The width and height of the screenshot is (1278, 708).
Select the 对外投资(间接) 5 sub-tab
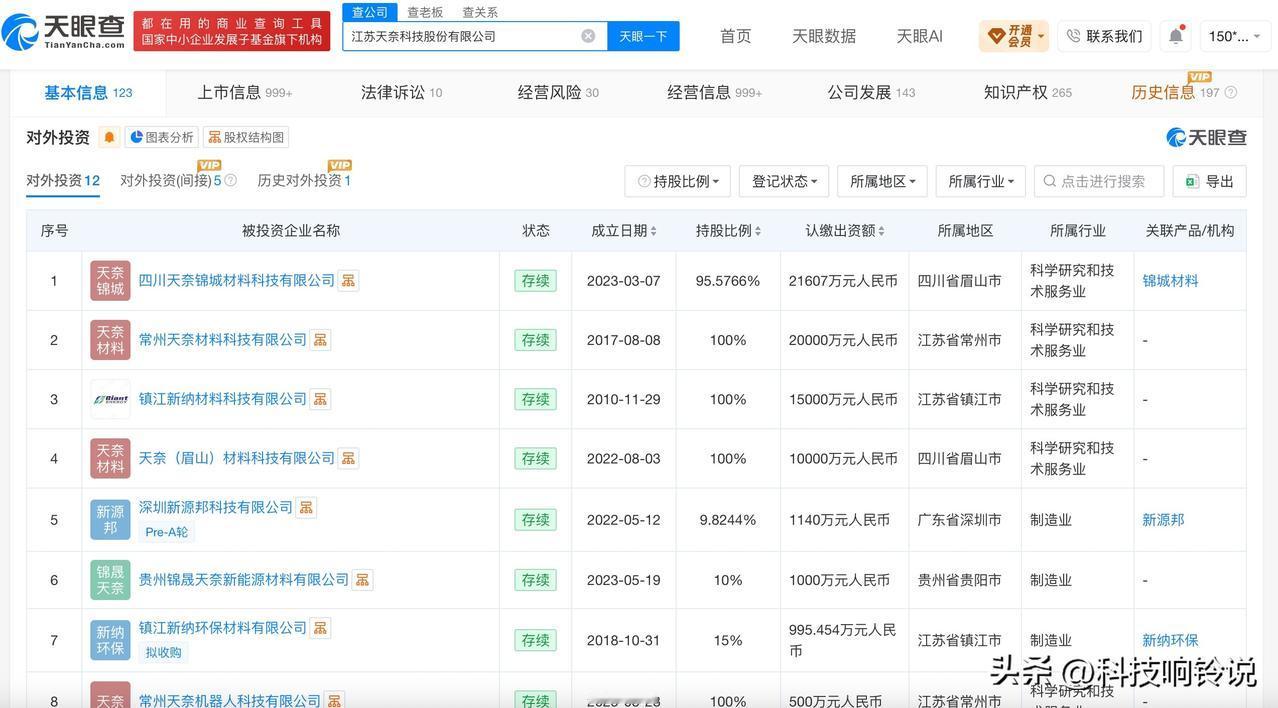pos(171,181)
